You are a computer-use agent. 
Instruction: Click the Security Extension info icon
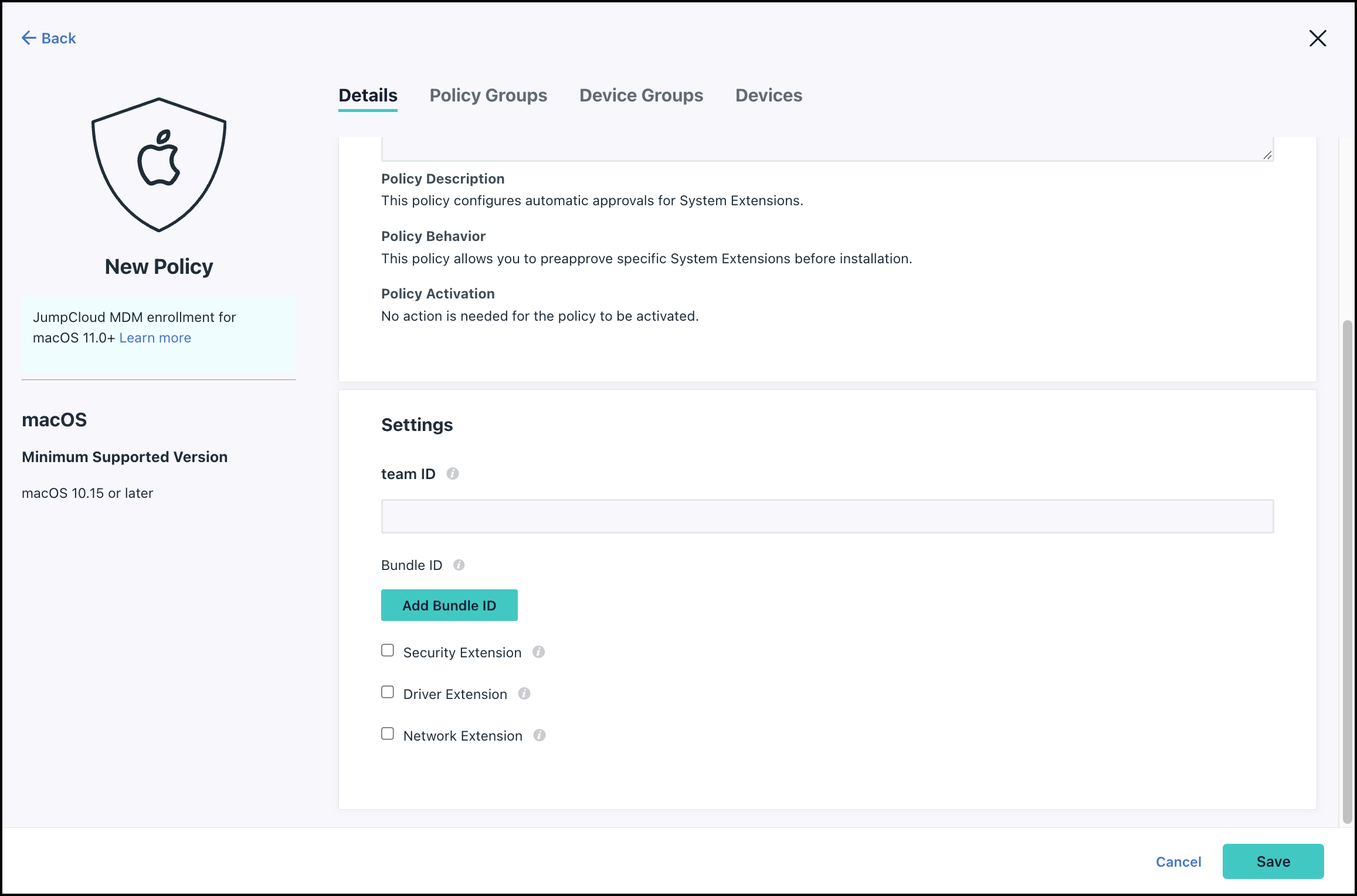click(538, 652)
